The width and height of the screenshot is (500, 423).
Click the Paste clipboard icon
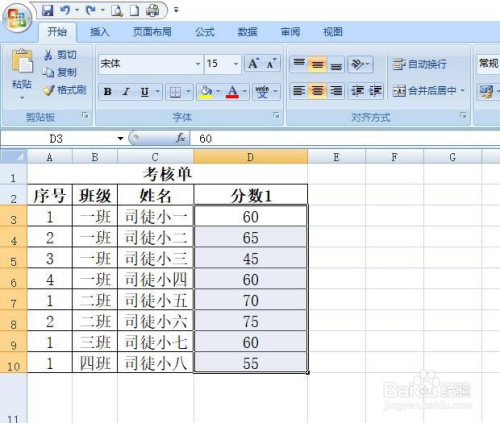click(x=22, y=61)
